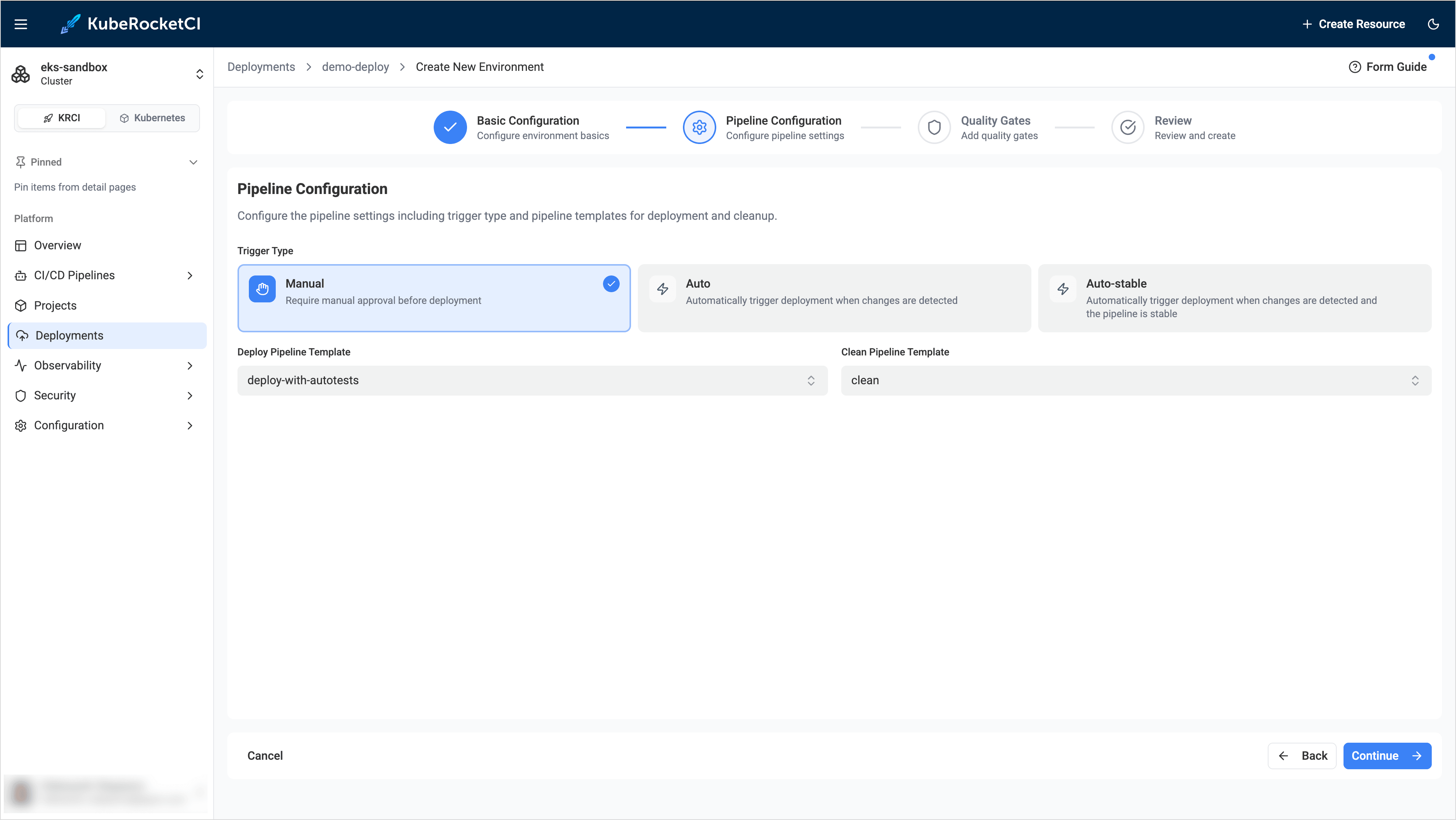Click "Pin items from detail pages" text
The height and width of the screenshot is (820, 1456).
pyautogui.click(x=75, y=187)
